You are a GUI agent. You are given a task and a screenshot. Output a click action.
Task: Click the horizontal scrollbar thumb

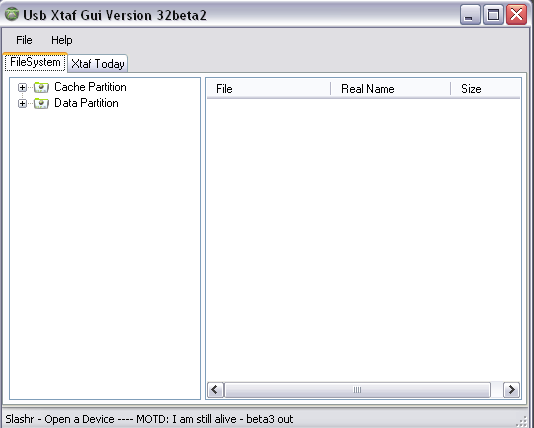click(357, 390)
